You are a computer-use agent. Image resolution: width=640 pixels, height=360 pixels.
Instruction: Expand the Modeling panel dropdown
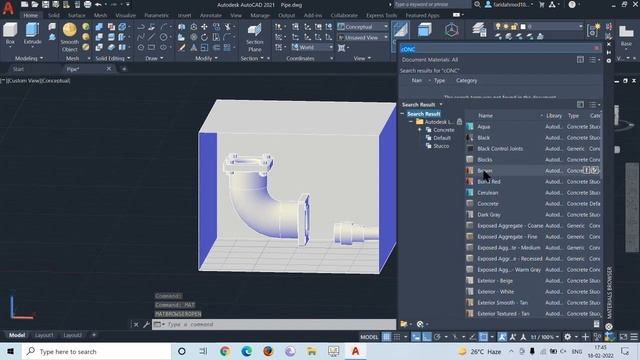[x=29, y=58]
